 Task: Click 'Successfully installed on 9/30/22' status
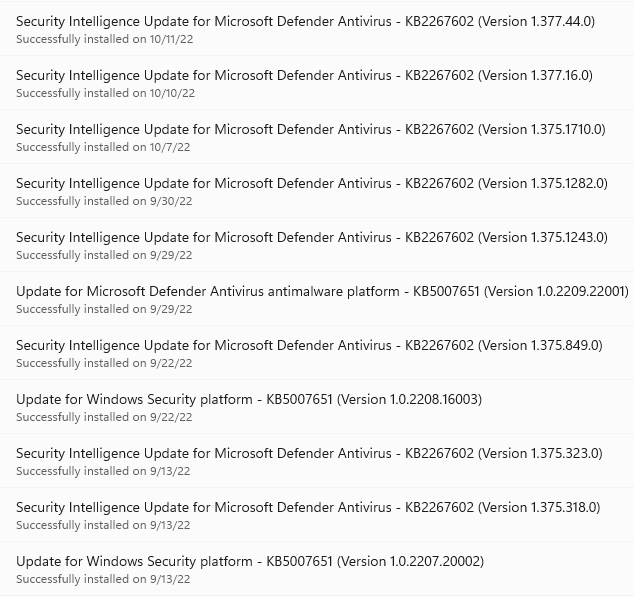click(x=104, y=201)
